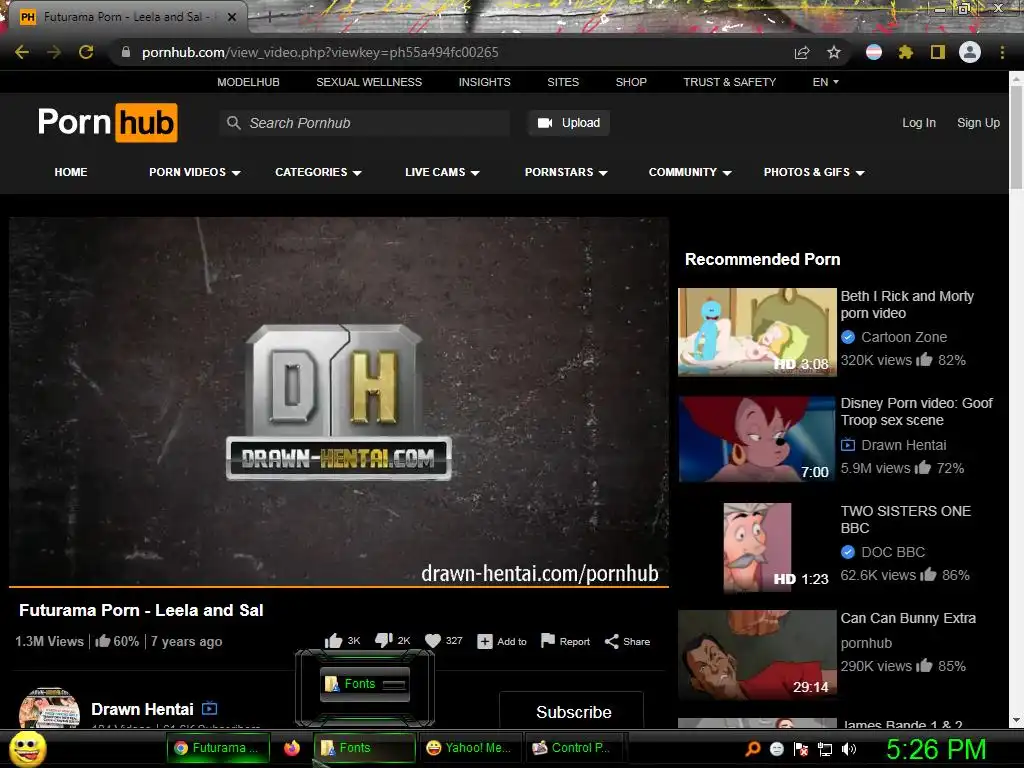
Task: Click the Add to plus icon
Action: tap(485, 642)
